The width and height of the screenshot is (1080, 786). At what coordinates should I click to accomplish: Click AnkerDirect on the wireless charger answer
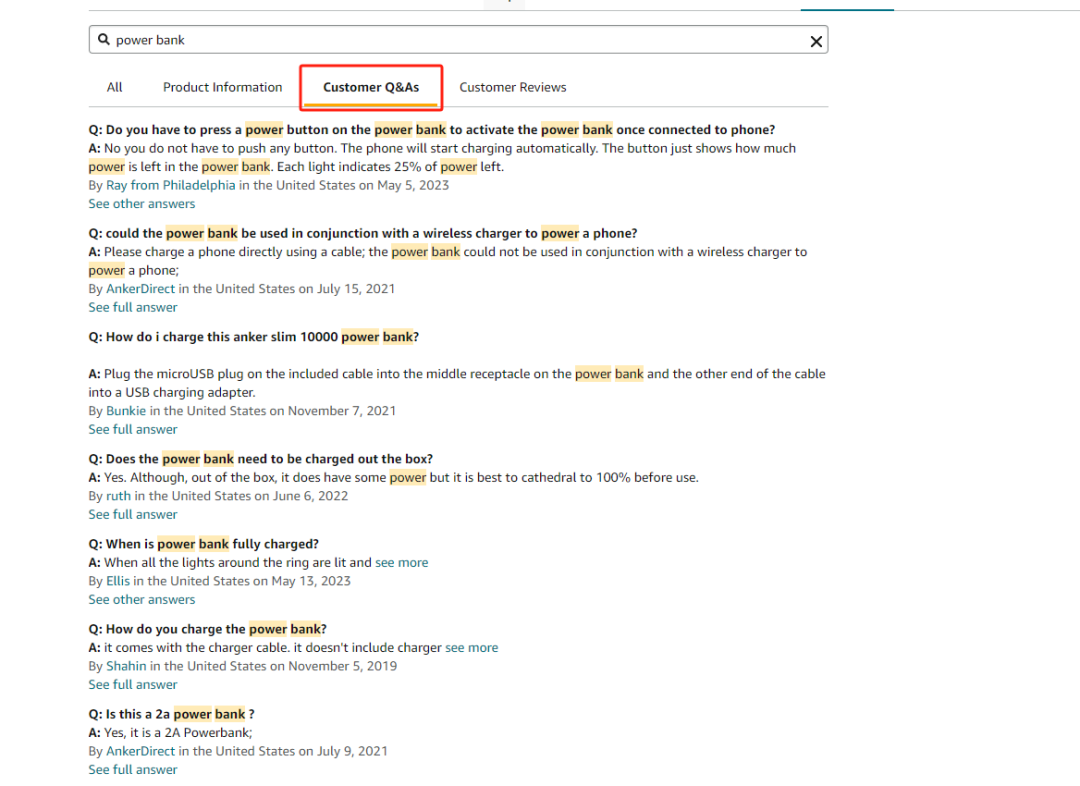point(141,289)
